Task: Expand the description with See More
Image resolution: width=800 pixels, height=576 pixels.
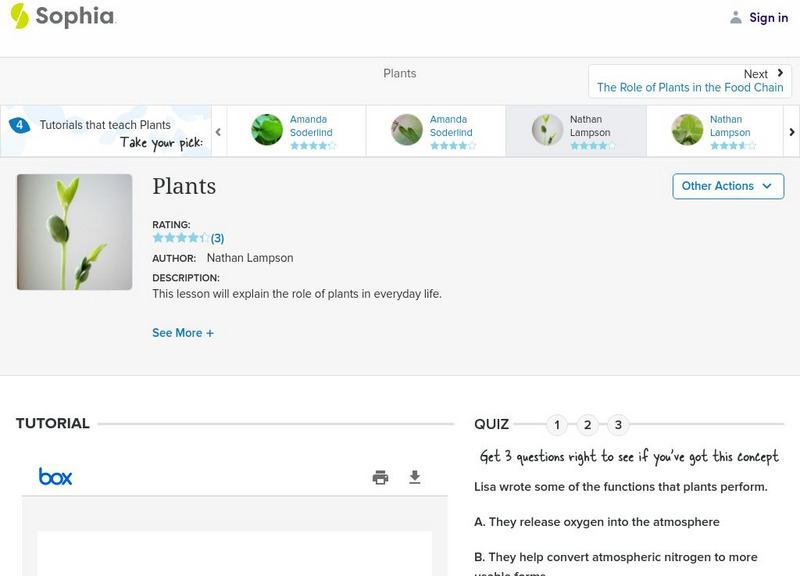Action: pos(183,332)
